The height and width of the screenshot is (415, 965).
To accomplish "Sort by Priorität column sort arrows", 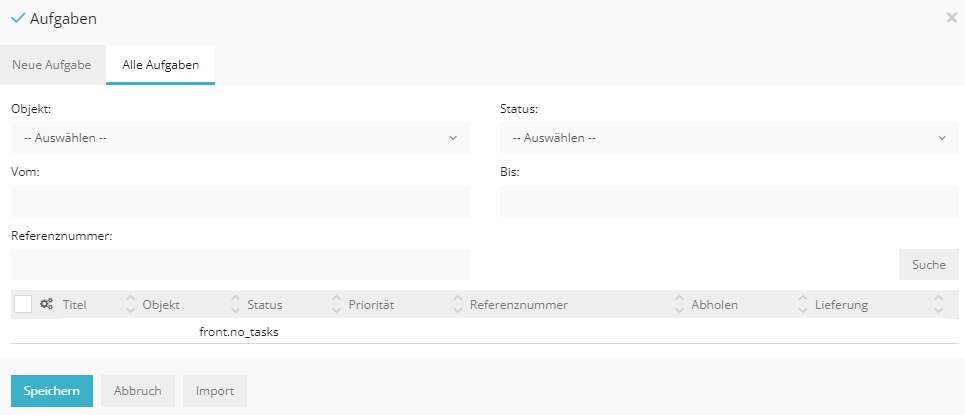I will pyautogui.click(x=458, y=304).
